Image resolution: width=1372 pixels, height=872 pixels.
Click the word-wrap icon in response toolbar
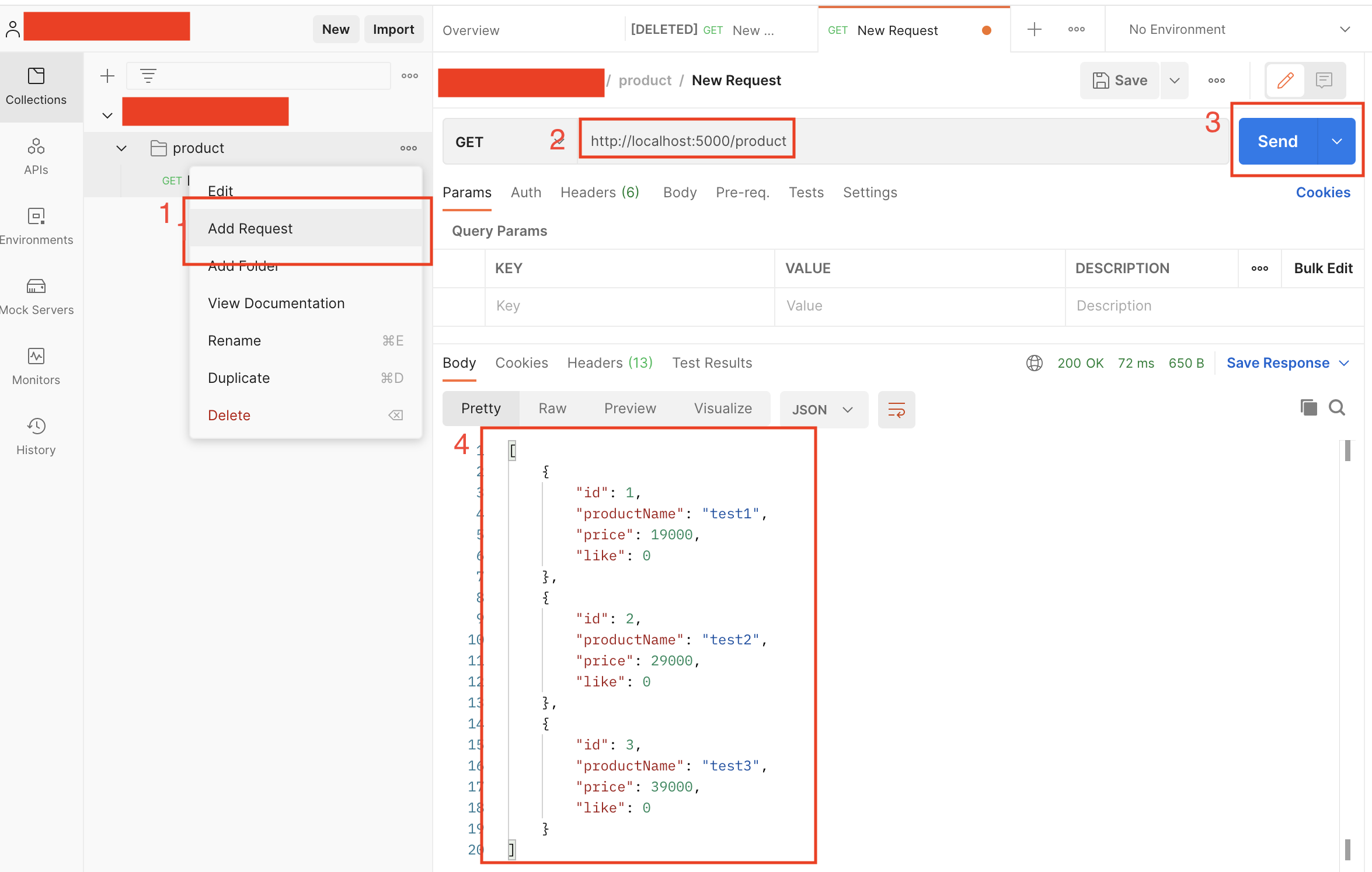(896, 409)
